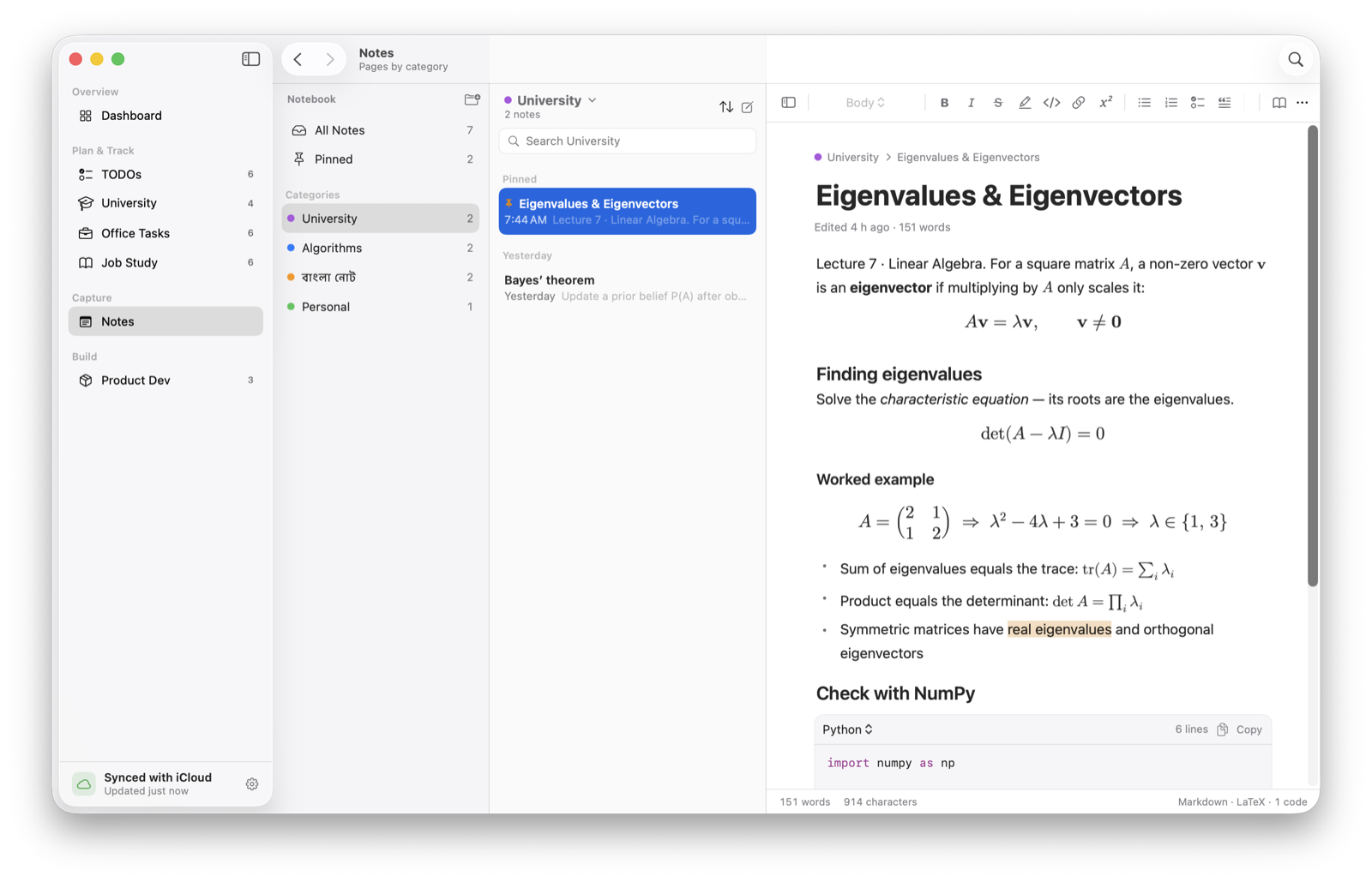Image resolution: width=1372 pixels, height=882 pixels.
Task: Apply italic formatting
Action: click(x=971, y=103)
